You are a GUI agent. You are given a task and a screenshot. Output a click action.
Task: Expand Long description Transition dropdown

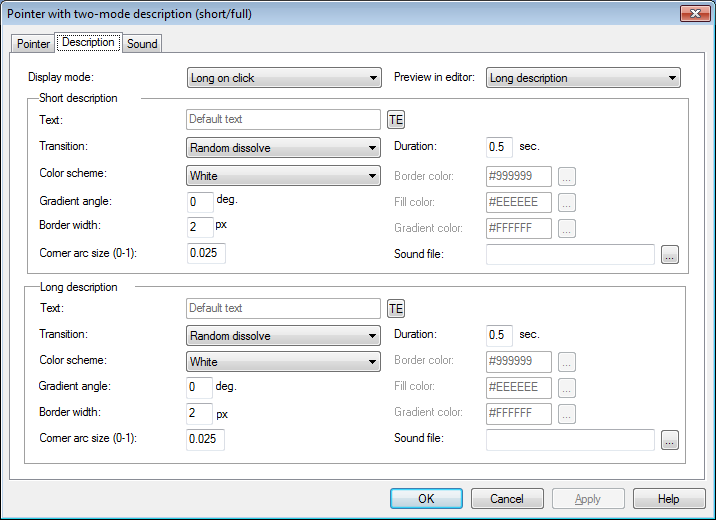[284, 336]
